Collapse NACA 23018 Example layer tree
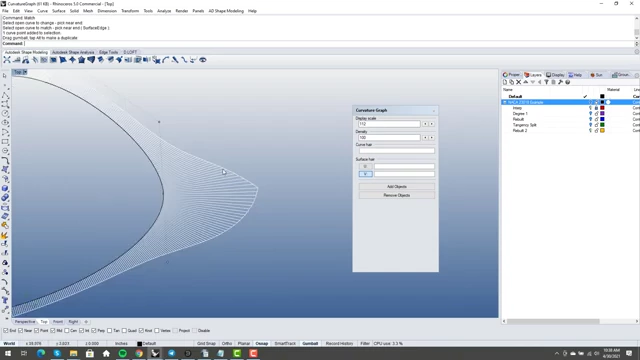640x360 pixels. pos(505,102)
